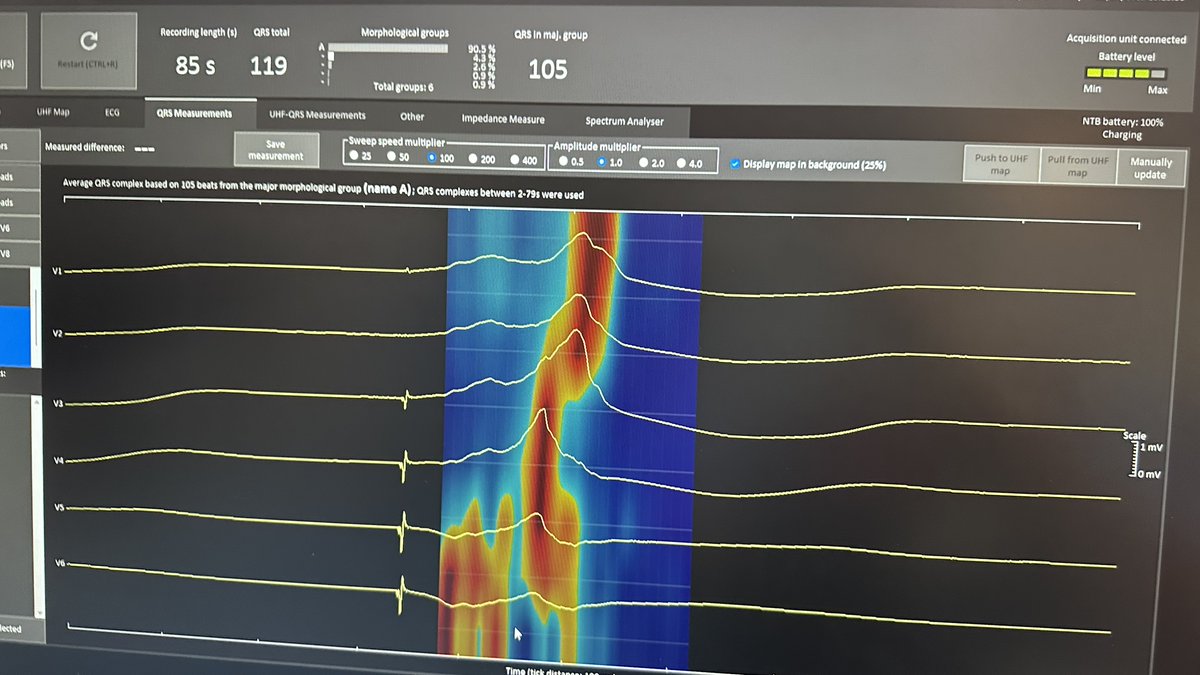Set sweep speed multiplier to 50

pyautogui.click(x=392, y=158)
